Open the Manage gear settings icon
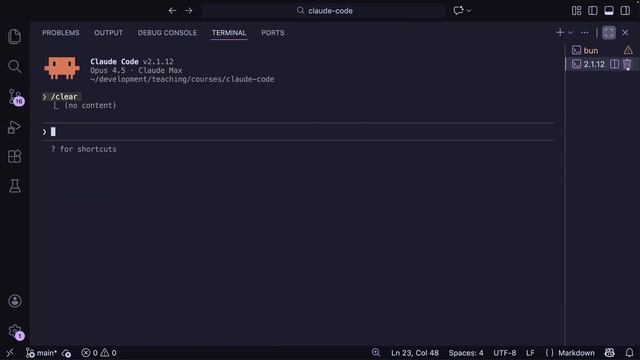640x360 pixels. click(16, 331)
